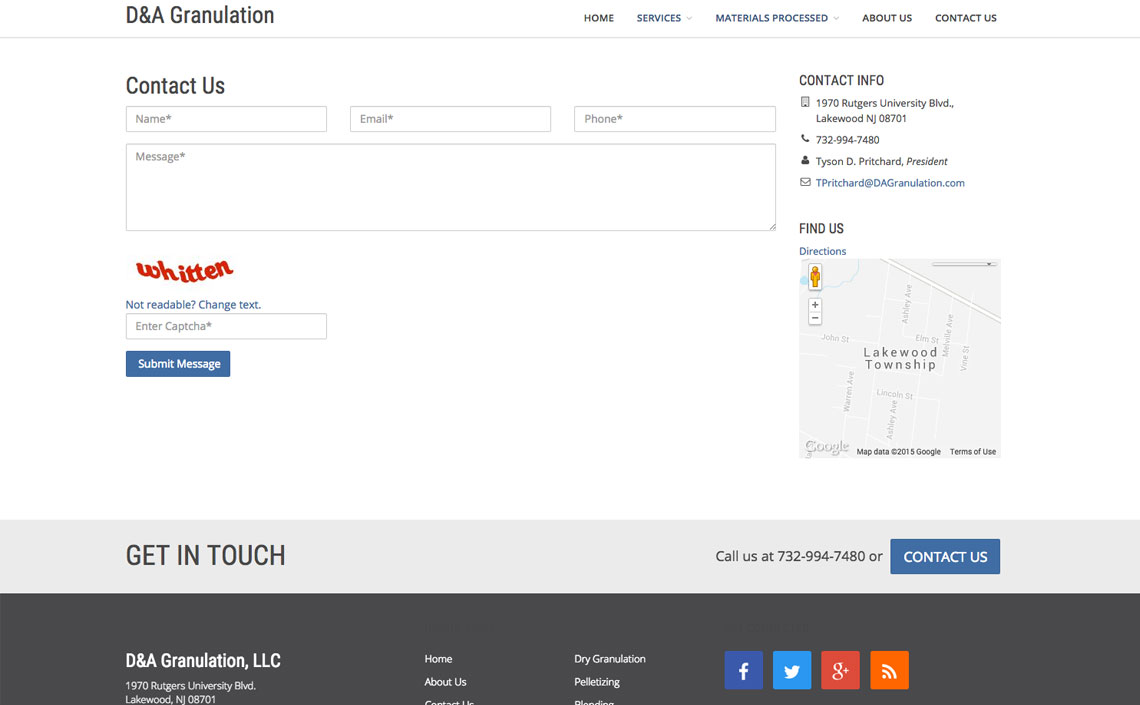Viewport: 1140px width, 705px height.
Task: Open Materials Processed menu
Action: (771, 18)
